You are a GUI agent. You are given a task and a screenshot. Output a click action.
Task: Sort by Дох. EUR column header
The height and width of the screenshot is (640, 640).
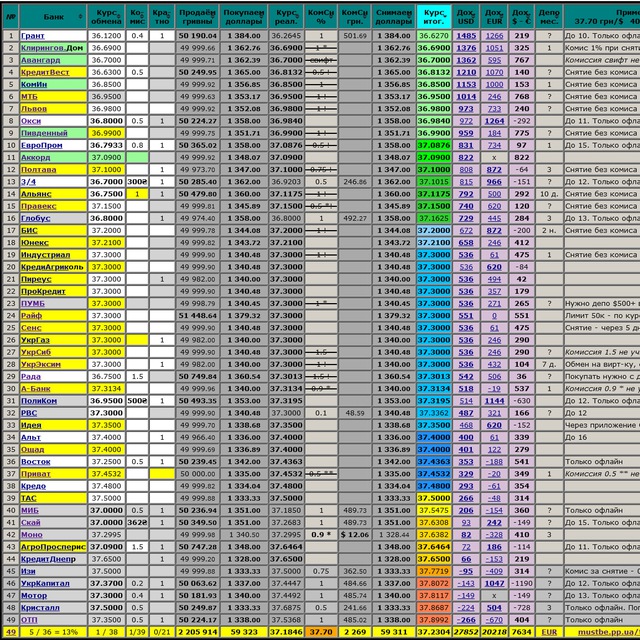(494, 17)
